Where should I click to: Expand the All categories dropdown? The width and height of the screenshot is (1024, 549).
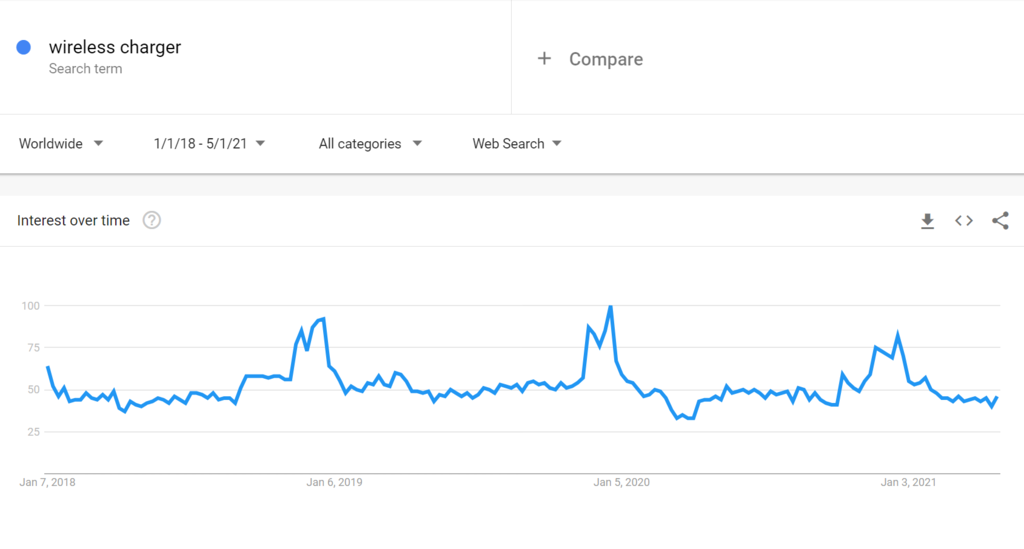pos(370,144)
